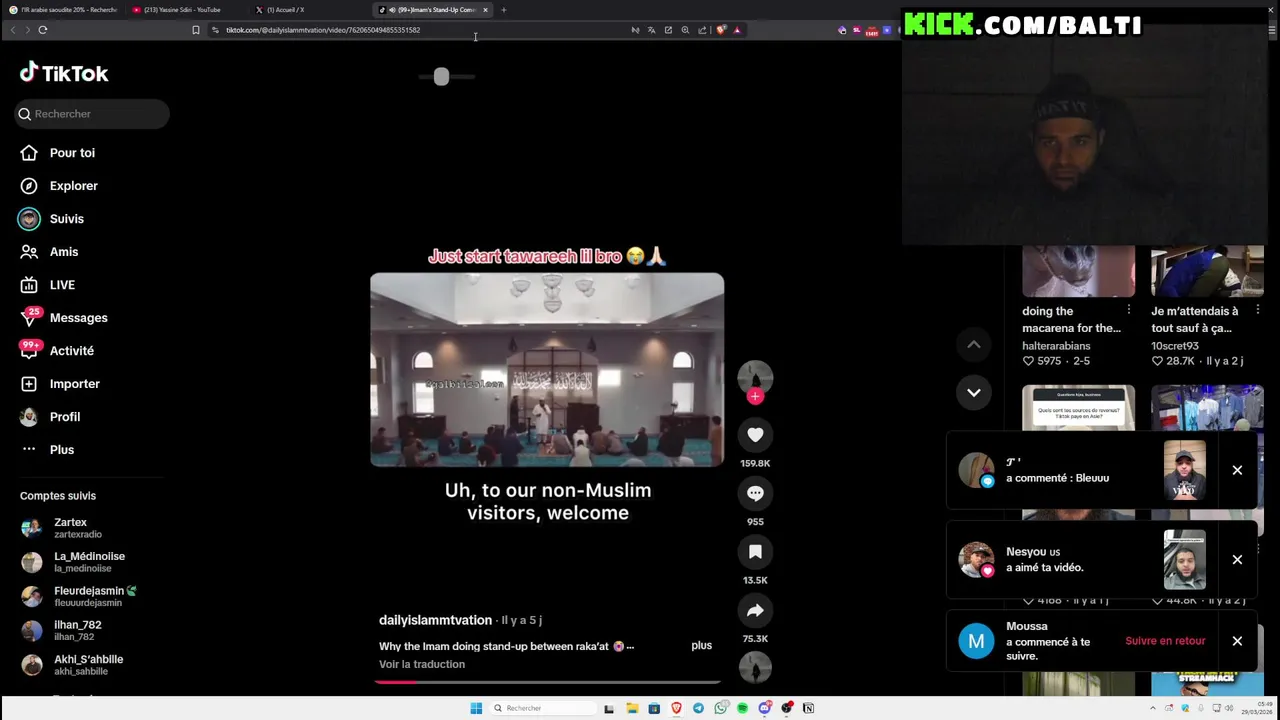
Task: Open the spinning sound disc icon
Action: click(x=755, y=667)
